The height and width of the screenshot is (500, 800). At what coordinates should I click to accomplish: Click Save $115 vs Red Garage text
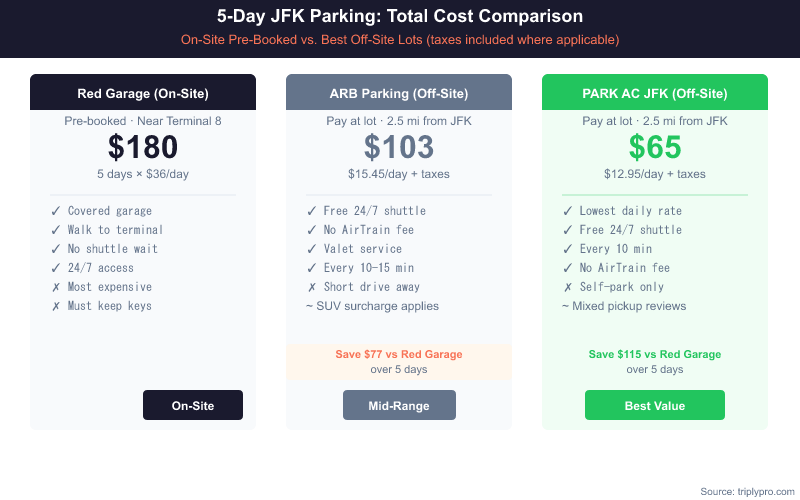pos(655,354)
